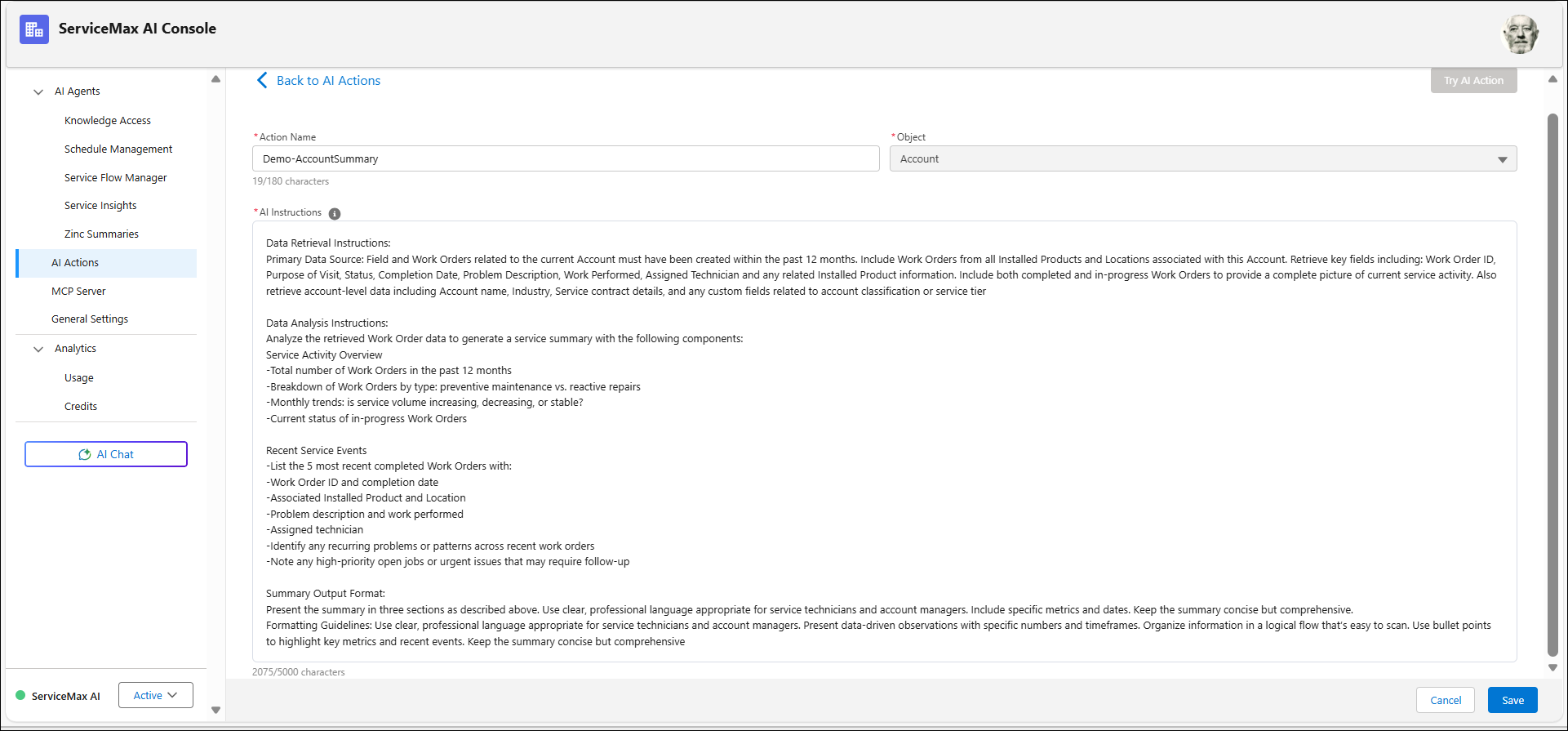Click the 'Recent Service Events' heading line
This screenshot has height=731, width=1568.
pyautogui.click(x=316, y=451)
